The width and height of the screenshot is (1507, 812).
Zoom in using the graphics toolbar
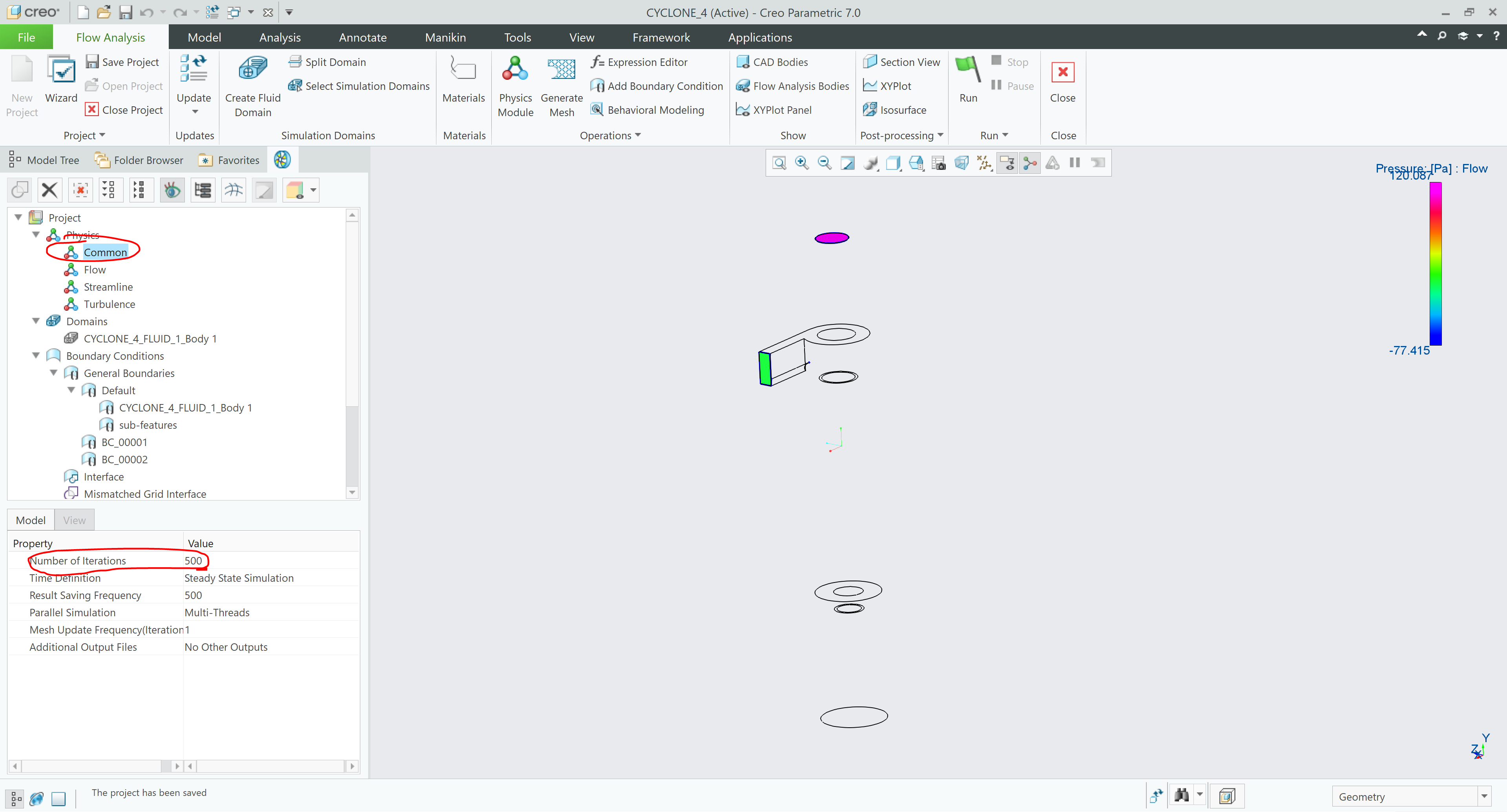pos(801,162)
